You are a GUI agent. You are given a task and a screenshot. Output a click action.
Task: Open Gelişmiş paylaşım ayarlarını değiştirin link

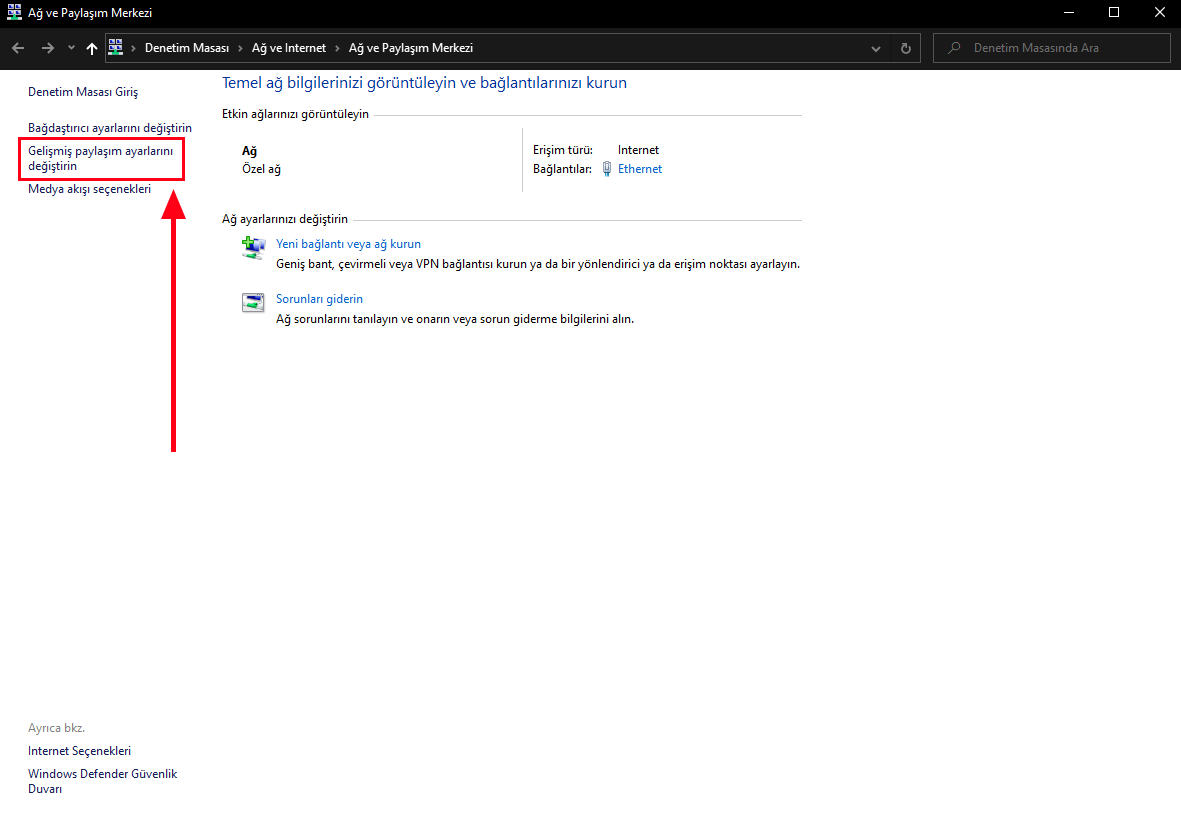pyautogui.click(x=101, y=158)
